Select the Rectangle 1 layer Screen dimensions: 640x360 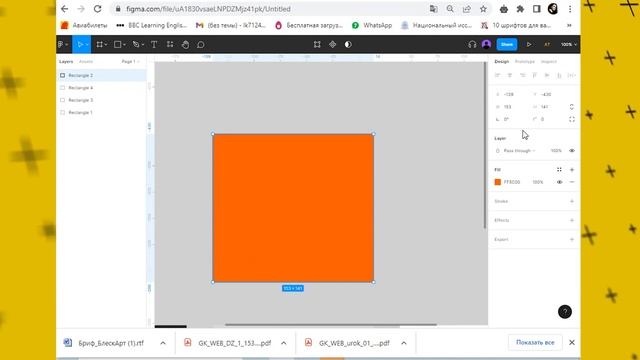(x=101, y=112)
